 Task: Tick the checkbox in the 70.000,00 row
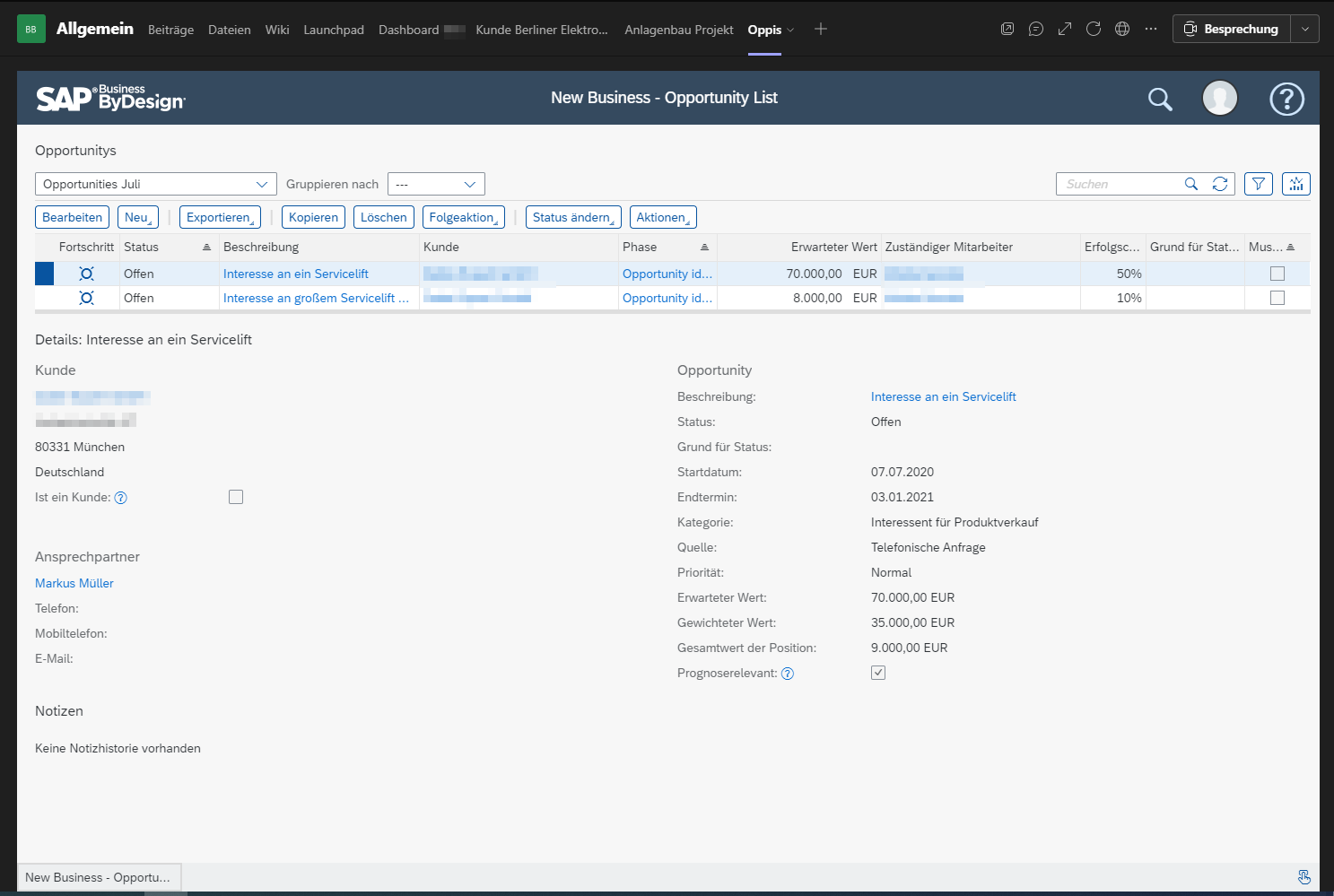point(1277,274)
